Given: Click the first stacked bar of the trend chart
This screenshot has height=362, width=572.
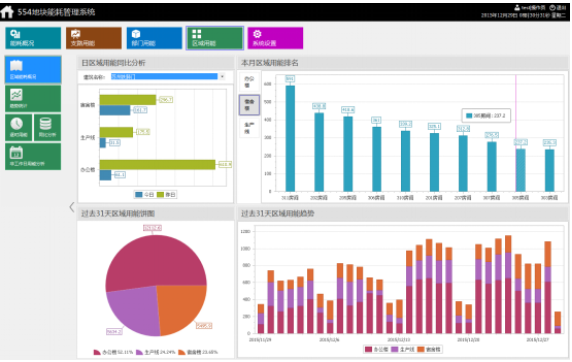Looking at the screenshot, I should point(261,319).
